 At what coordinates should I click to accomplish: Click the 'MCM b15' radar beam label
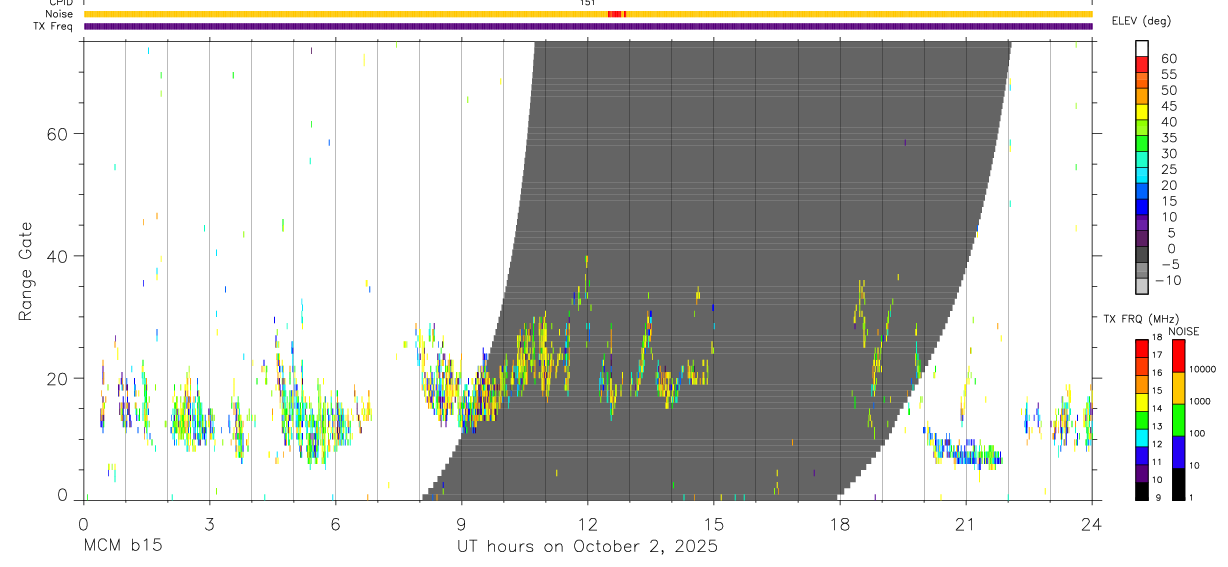(122, 547)
